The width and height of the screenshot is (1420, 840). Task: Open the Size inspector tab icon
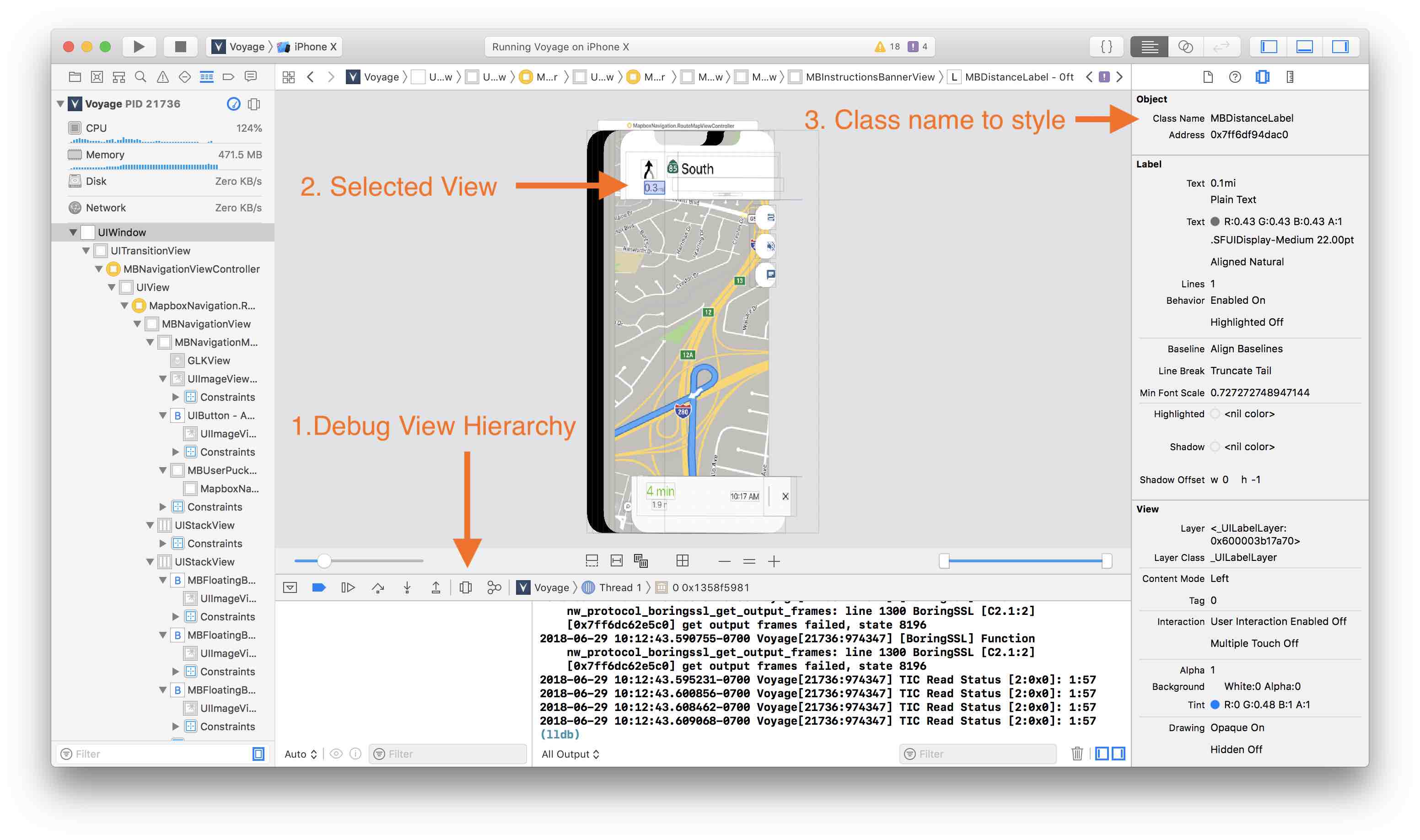(x=1289, y=77)
